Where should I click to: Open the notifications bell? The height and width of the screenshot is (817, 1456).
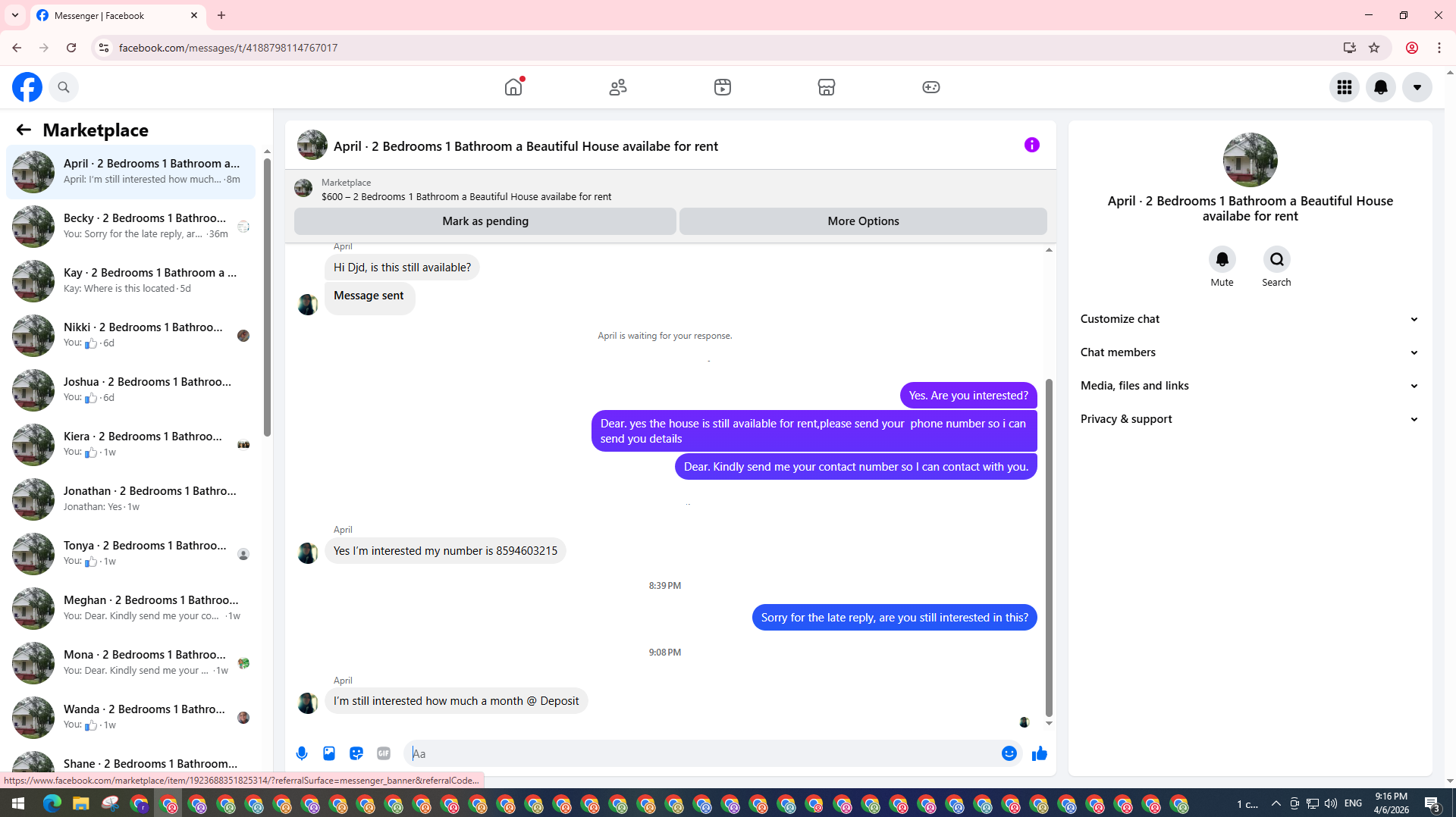(x=1381, y=87)
